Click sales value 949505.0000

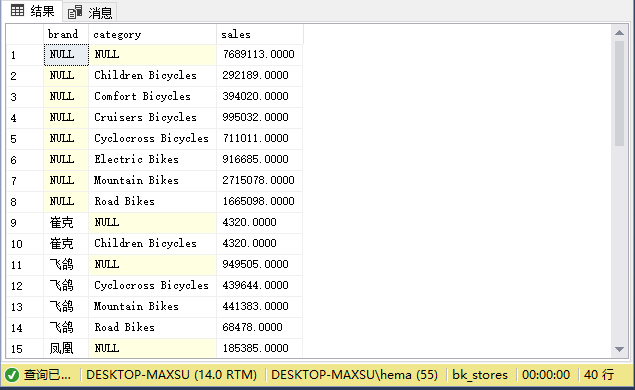click(260, 265)
